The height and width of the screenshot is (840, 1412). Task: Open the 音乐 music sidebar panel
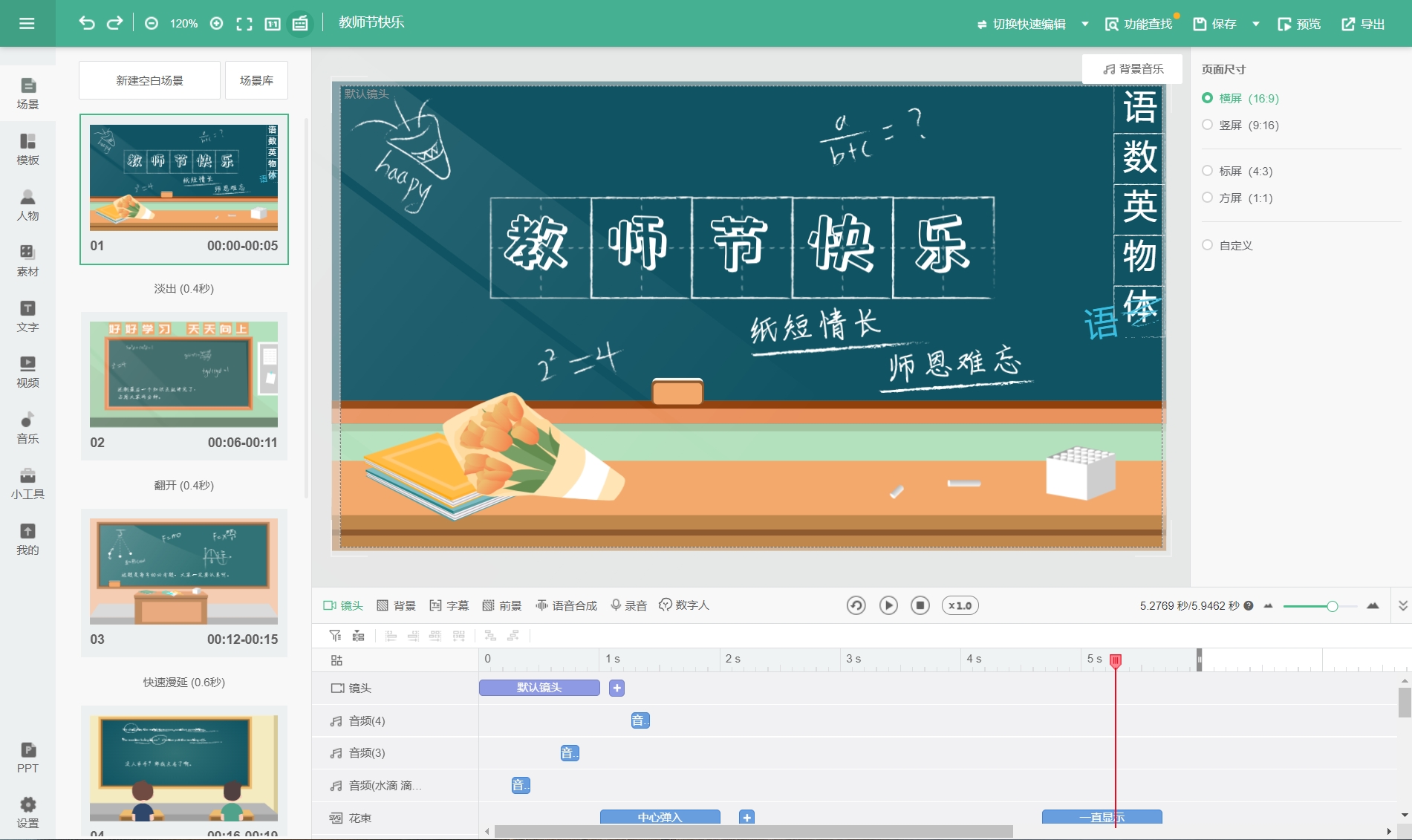click(27, 428)
